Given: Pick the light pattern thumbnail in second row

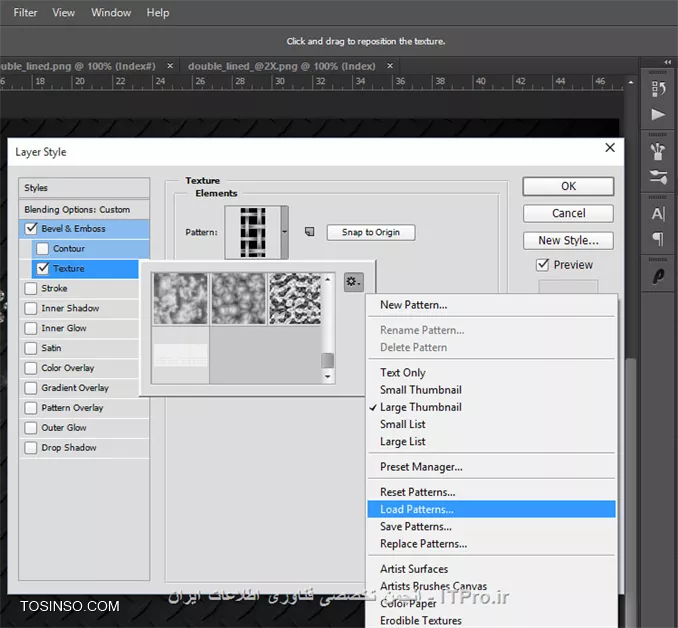Looking at the screenshot, I should click(180, 356).
